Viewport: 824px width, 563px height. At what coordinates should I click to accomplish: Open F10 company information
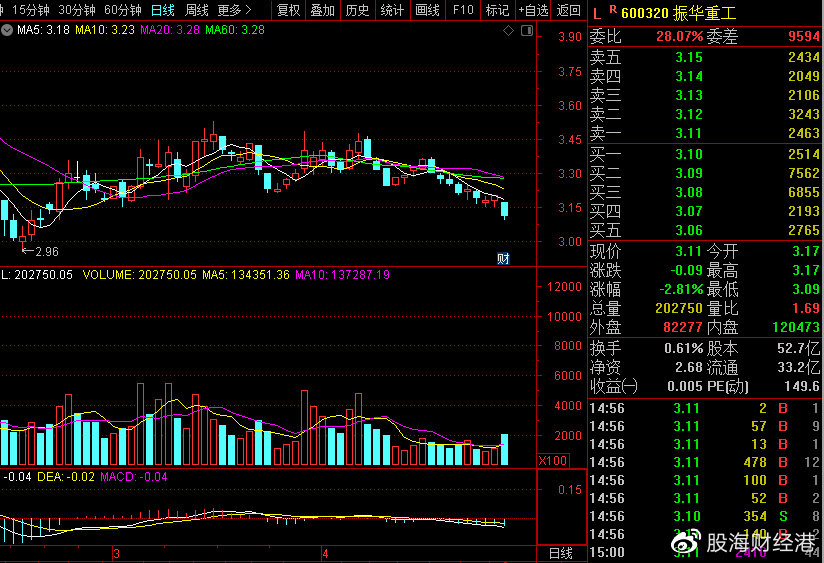[463, 10]
